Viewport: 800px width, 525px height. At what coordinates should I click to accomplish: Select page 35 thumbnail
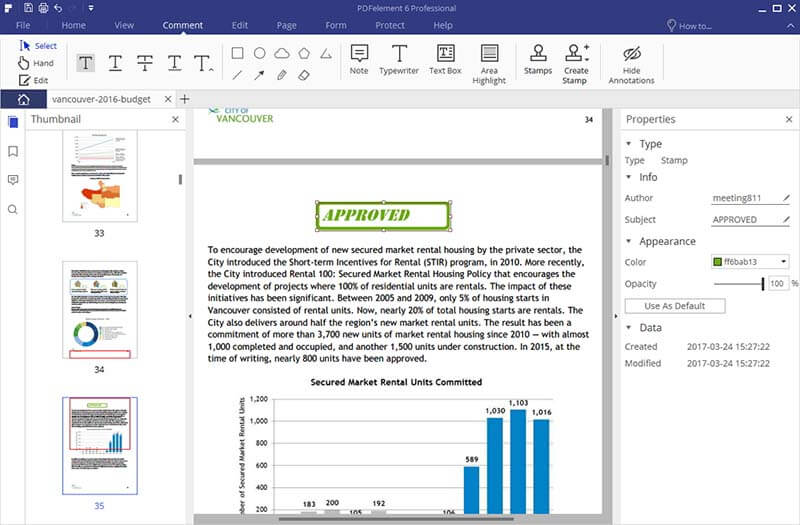[x=100, y=445]
